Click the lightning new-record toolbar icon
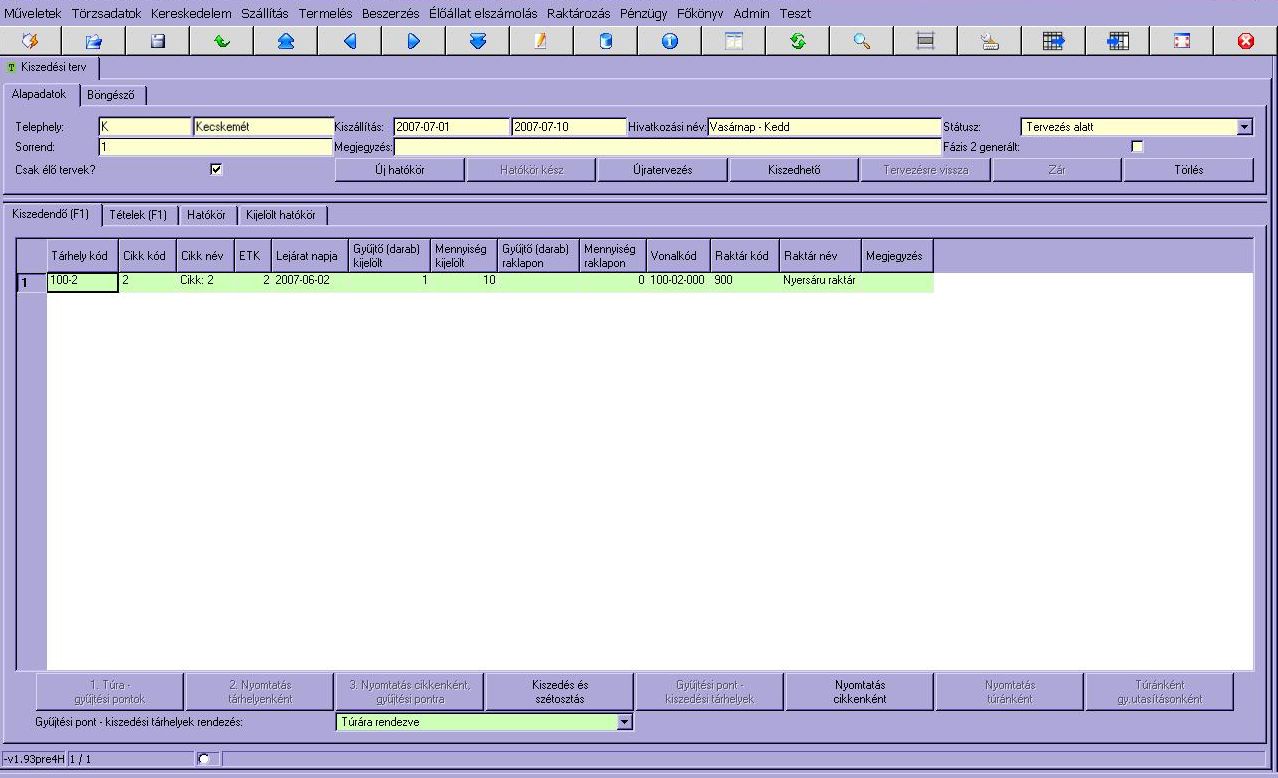 coord(30,41)
